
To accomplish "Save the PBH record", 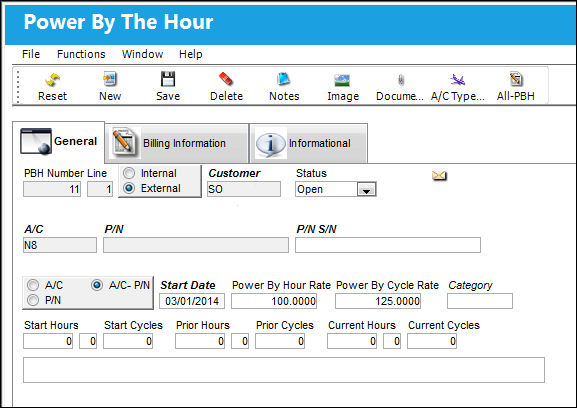I will point(168,79).
